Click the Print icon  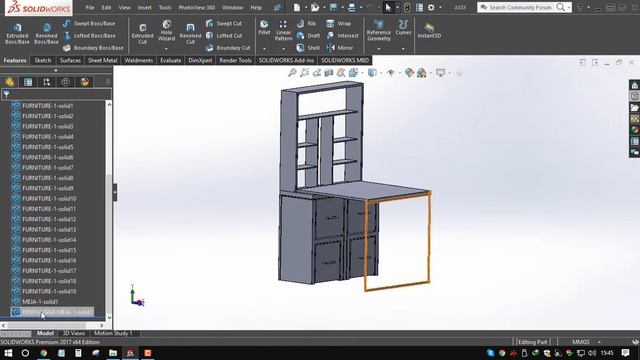(351, 7)
